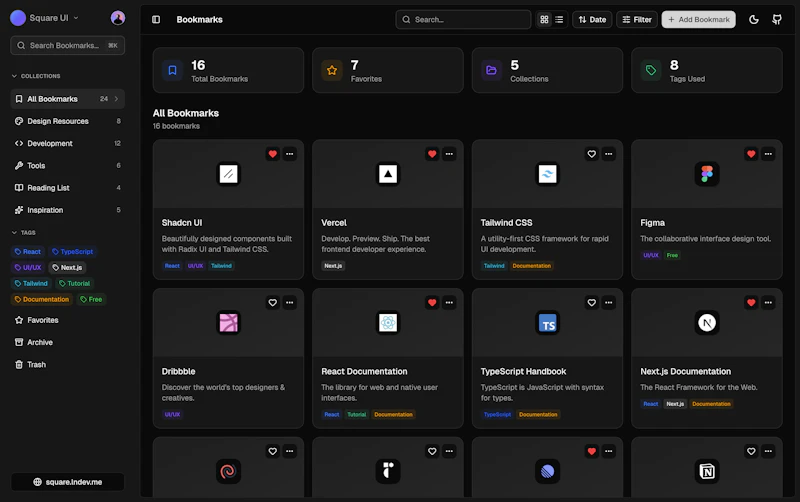The image size is (800, 502).
Task: Open more options for TypeScript Handbook card
Action: tap(608, 303)
